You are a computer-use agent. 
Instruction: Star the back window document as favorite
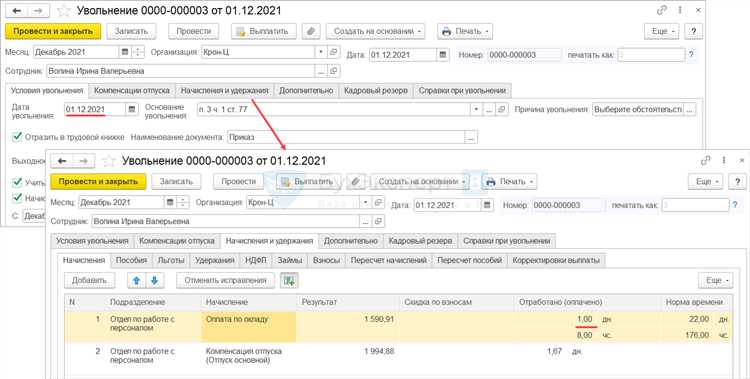[x=63, y=11]
